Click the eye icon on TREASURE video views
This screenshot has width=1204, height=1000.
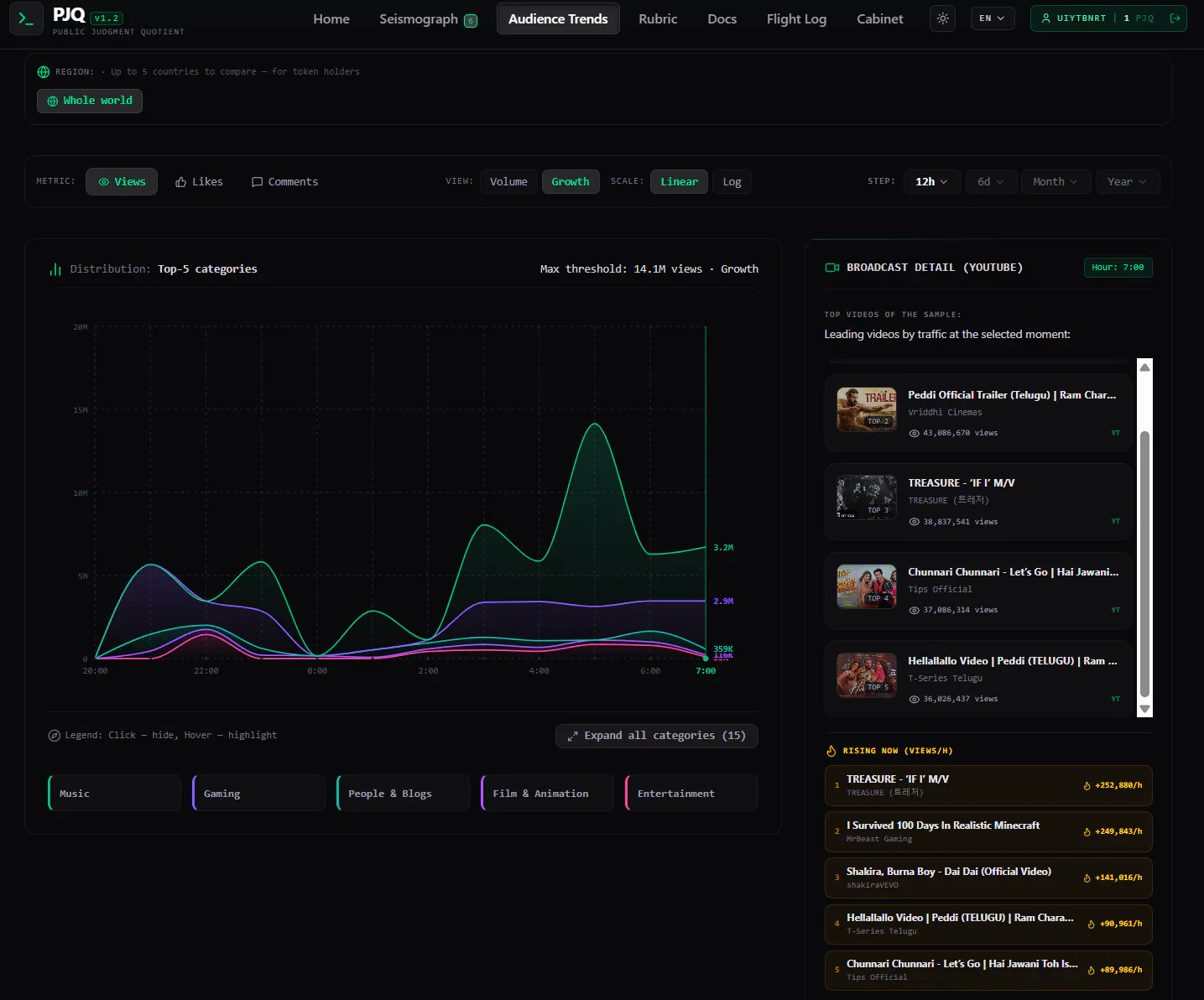tap(915, 522)
